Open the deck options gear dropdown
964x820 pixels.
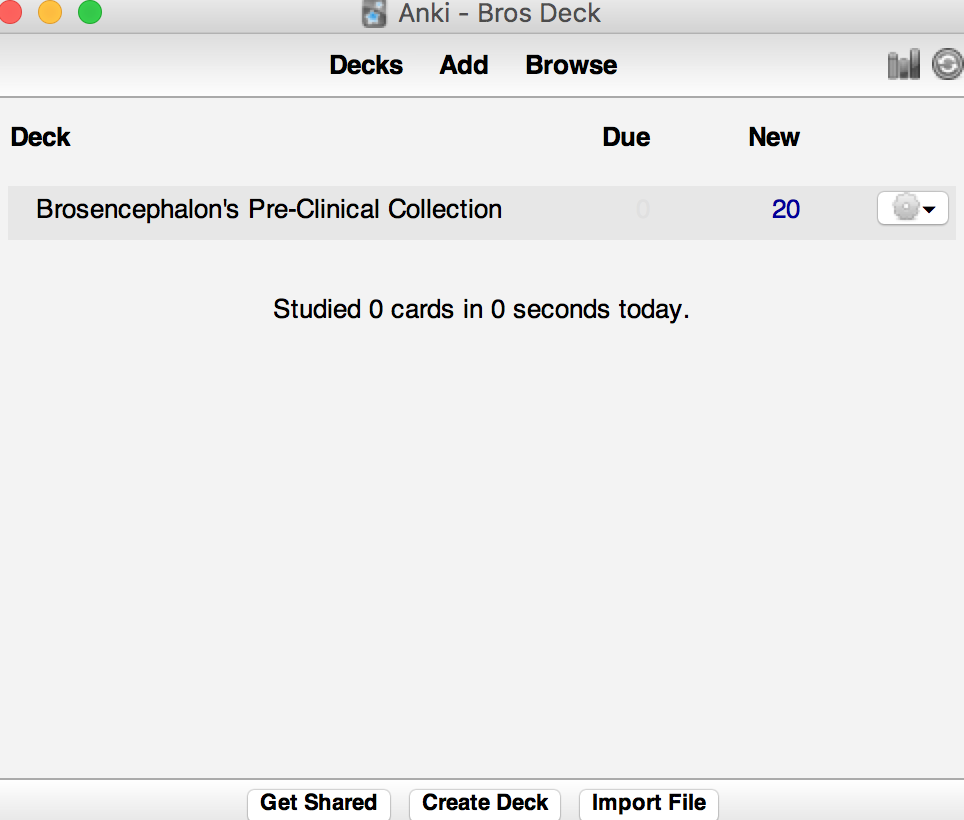pyautogui.click(x=912, y=208)
